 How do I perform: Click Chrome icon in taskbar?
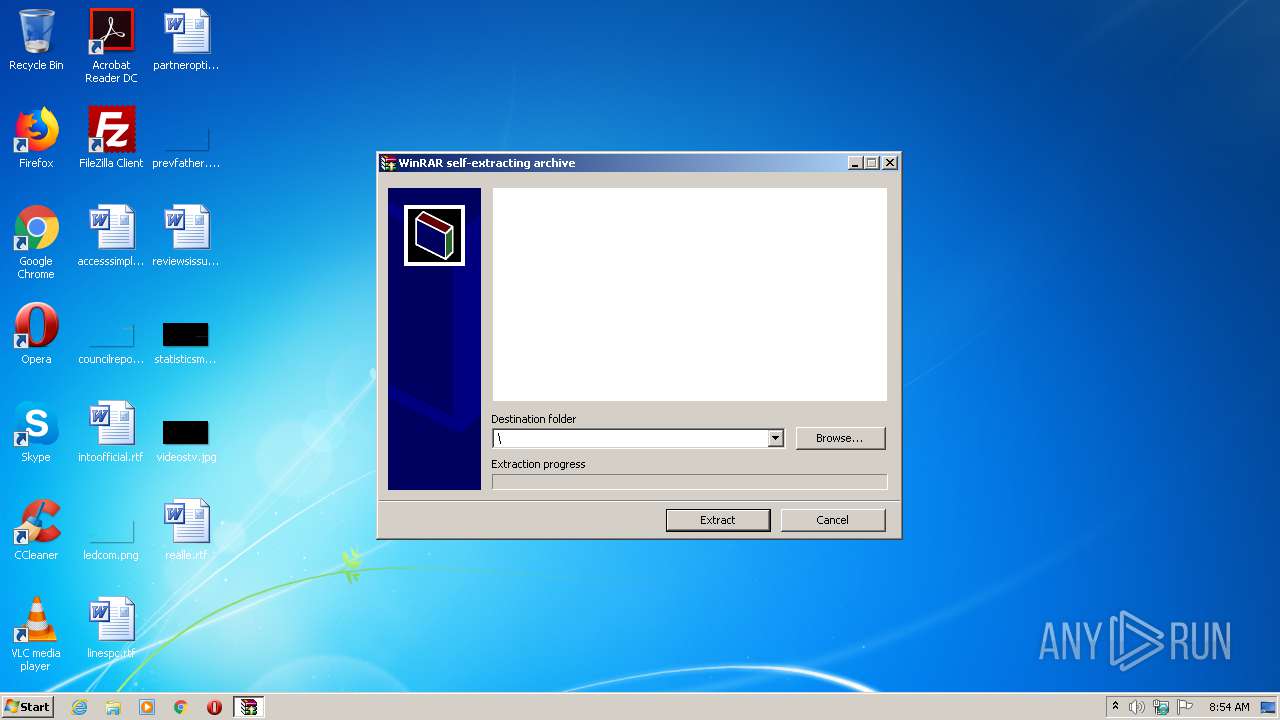(x=180, y=707)
